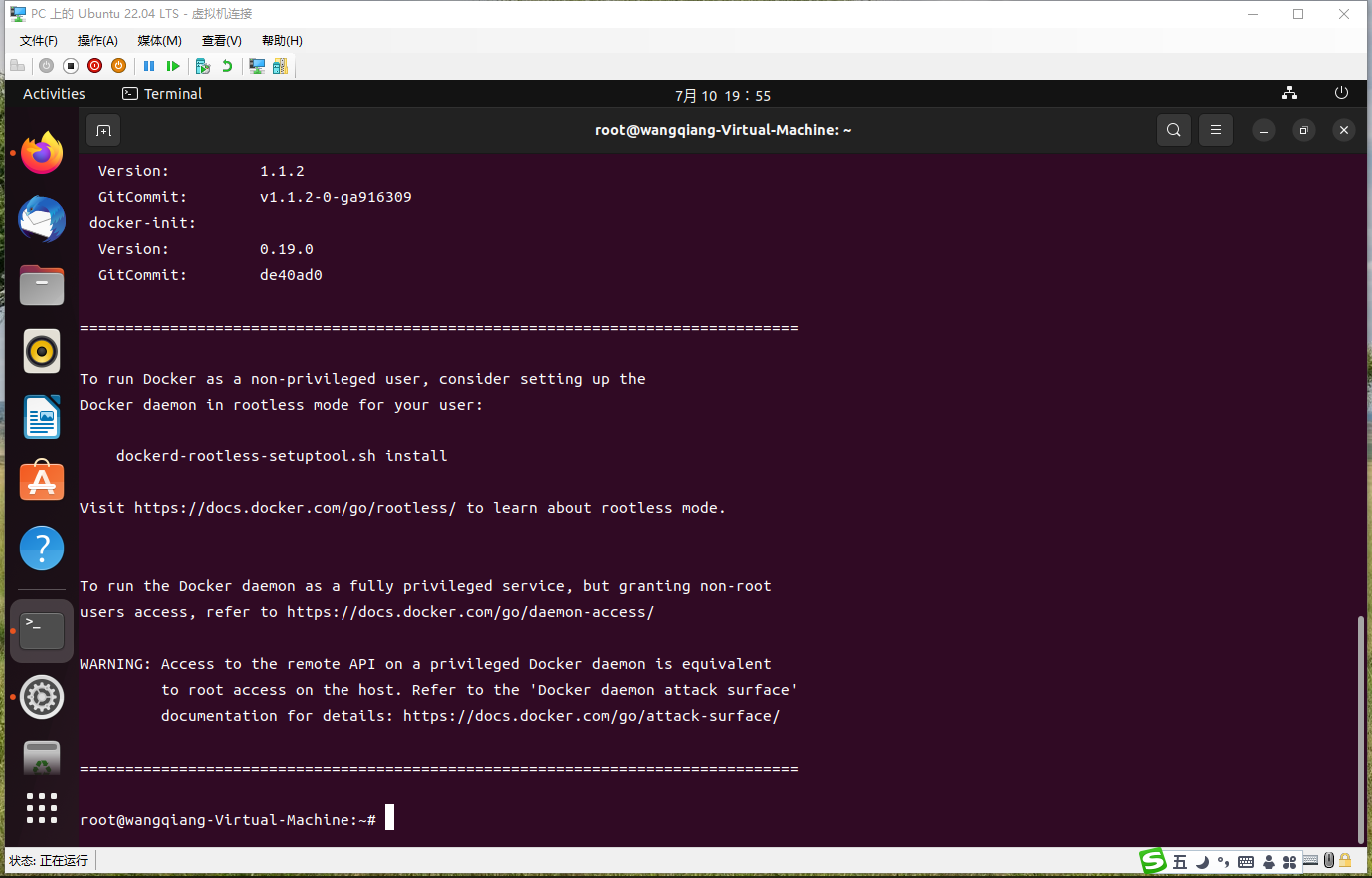Click the 状态: 正在运行 status text
Image resolution: width=1372 pixels, height=878 pixels.
[48, 861]
